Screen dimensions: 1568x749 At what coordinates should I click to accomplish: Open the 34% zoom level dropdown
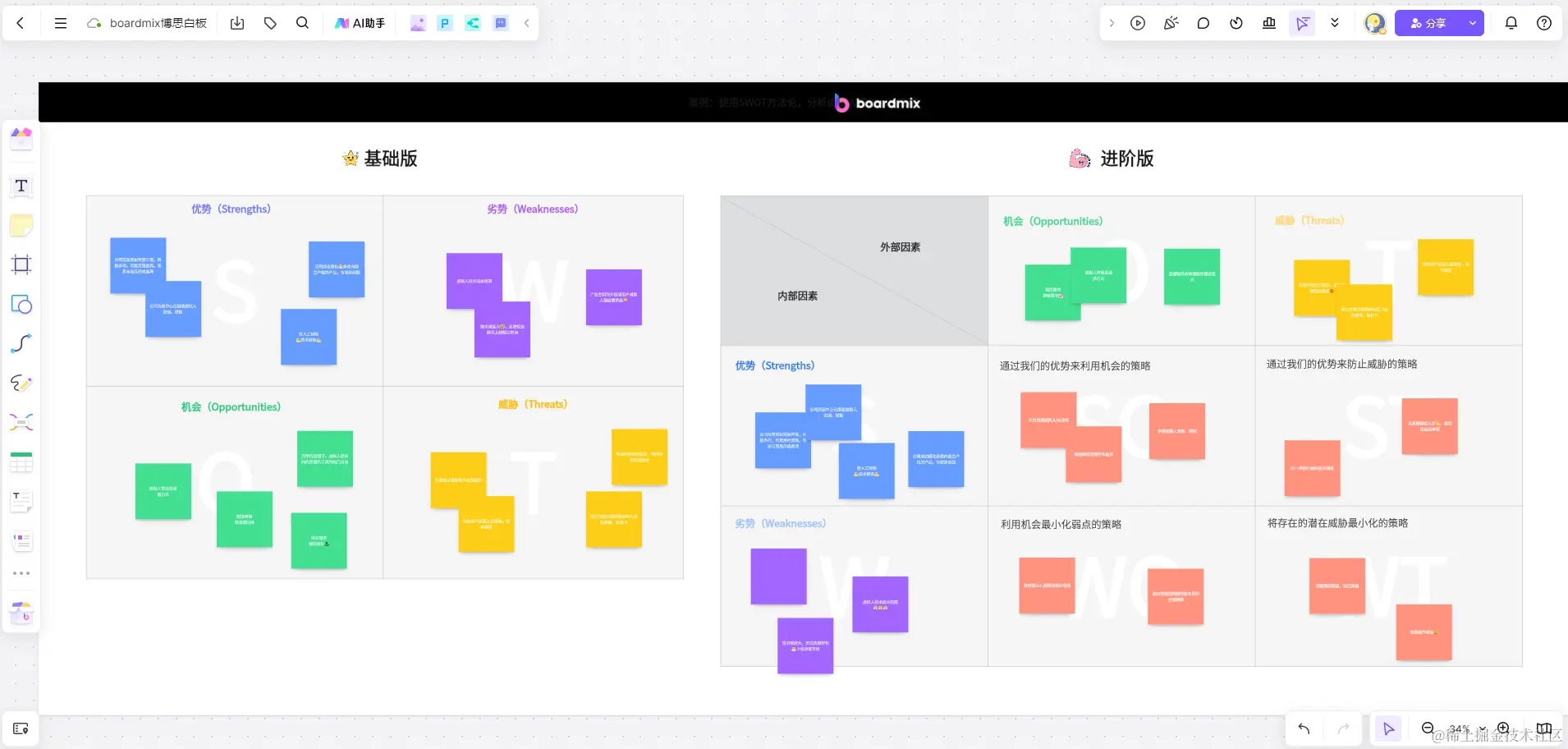tap(1466, 728)
